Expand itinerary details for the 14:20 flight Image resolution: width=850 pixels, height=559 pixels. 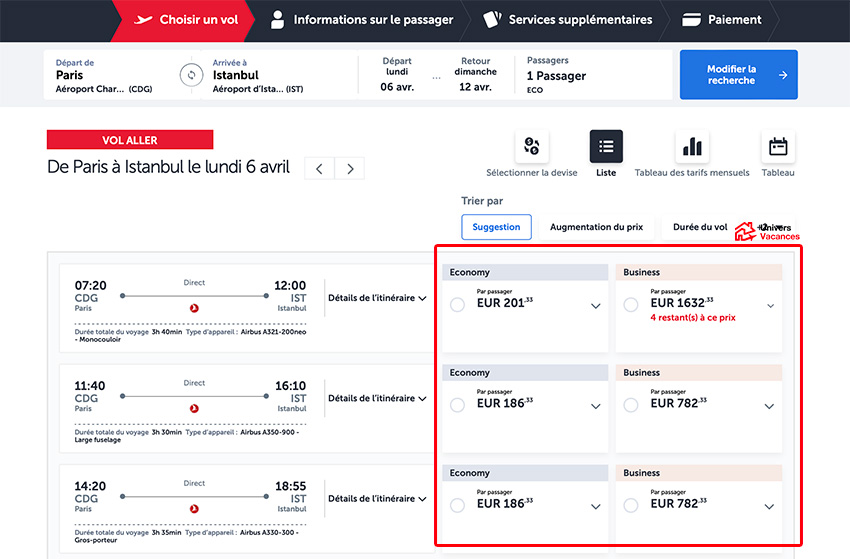pos(377,499)
